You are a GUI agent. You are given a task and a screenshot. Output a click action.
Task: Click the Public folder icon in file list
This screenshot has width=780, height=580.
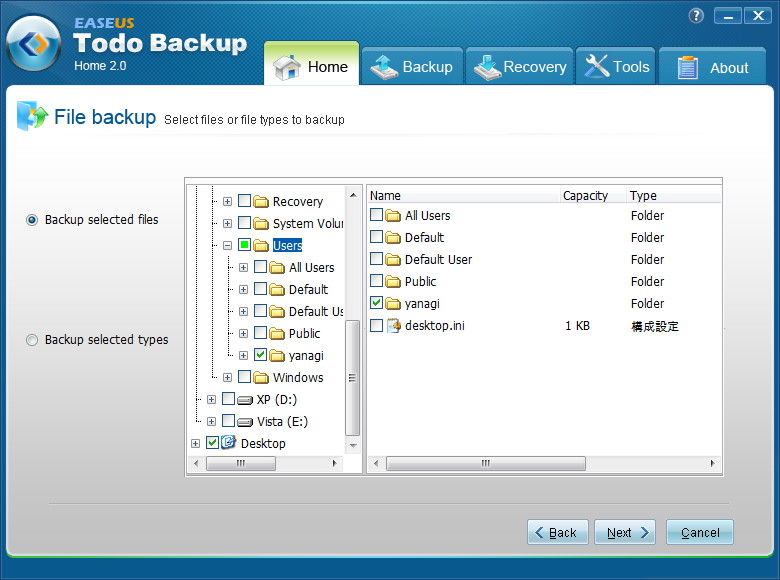tap(393, 282)
